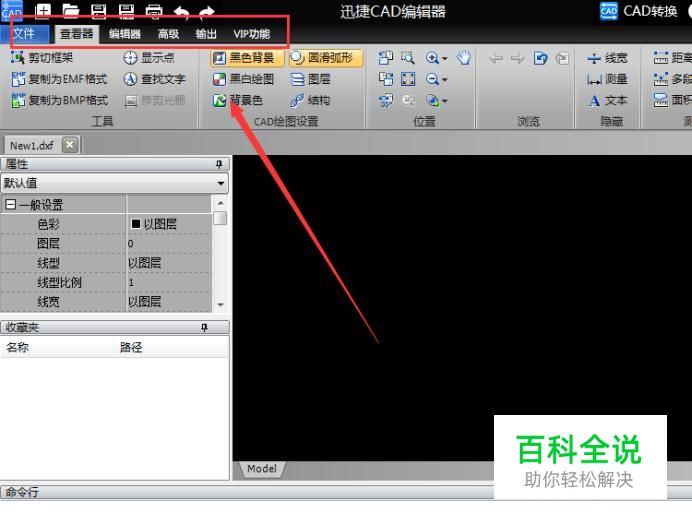The image size is (692, 524).
Task: Expand the dropdown arrow beside the globe magnifier icon
Action: [x=444, y=102]
